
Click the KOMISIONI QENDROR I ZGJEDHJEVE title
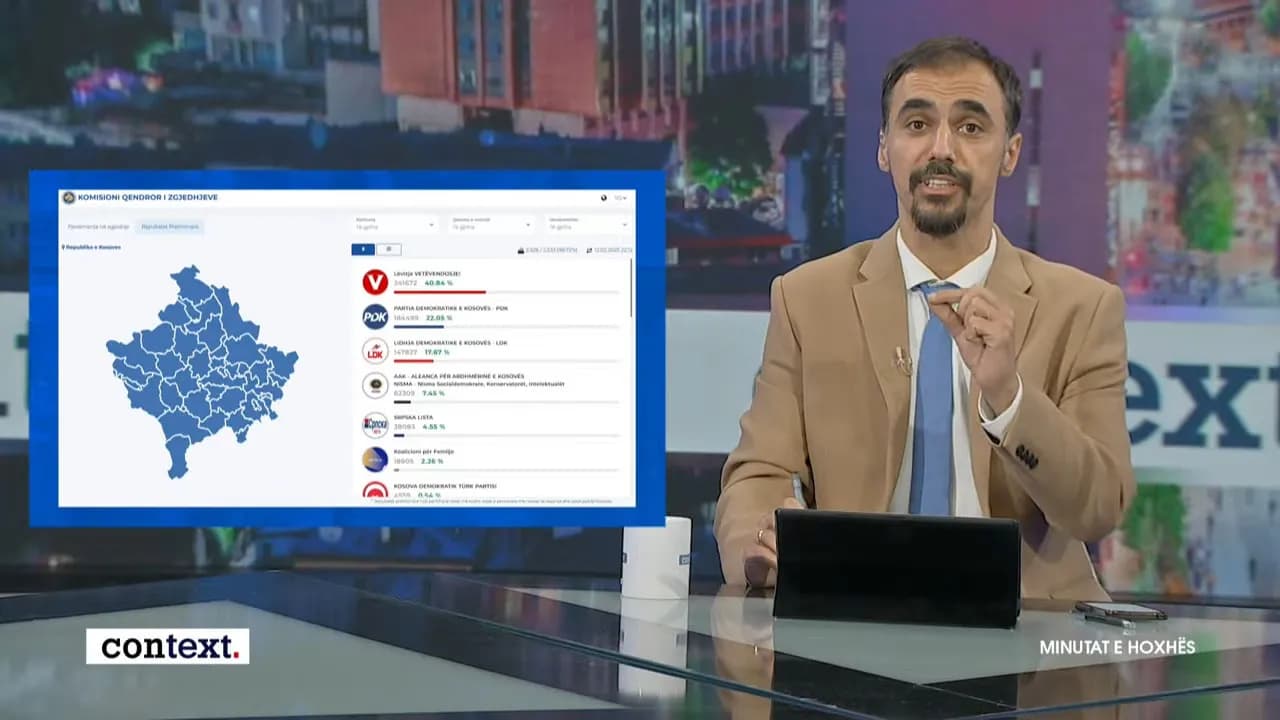click(x=147, y=198)
